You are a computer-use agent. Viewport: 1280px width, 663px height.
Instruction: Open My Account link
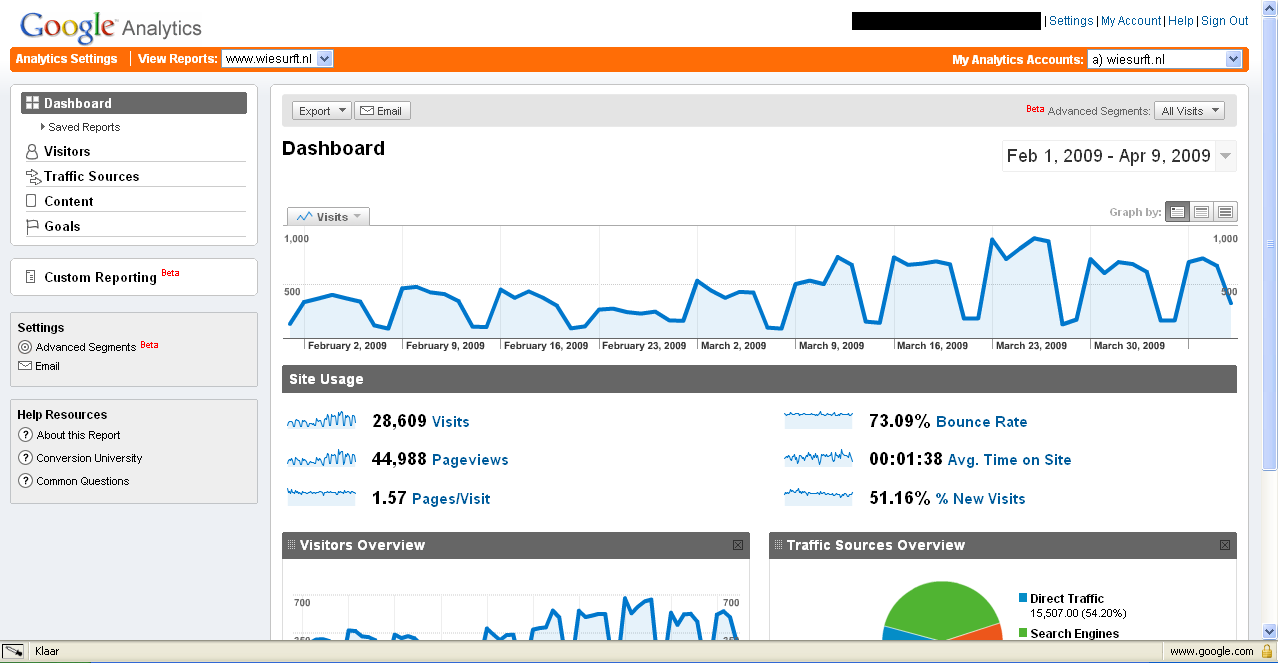coord(1131,21)
